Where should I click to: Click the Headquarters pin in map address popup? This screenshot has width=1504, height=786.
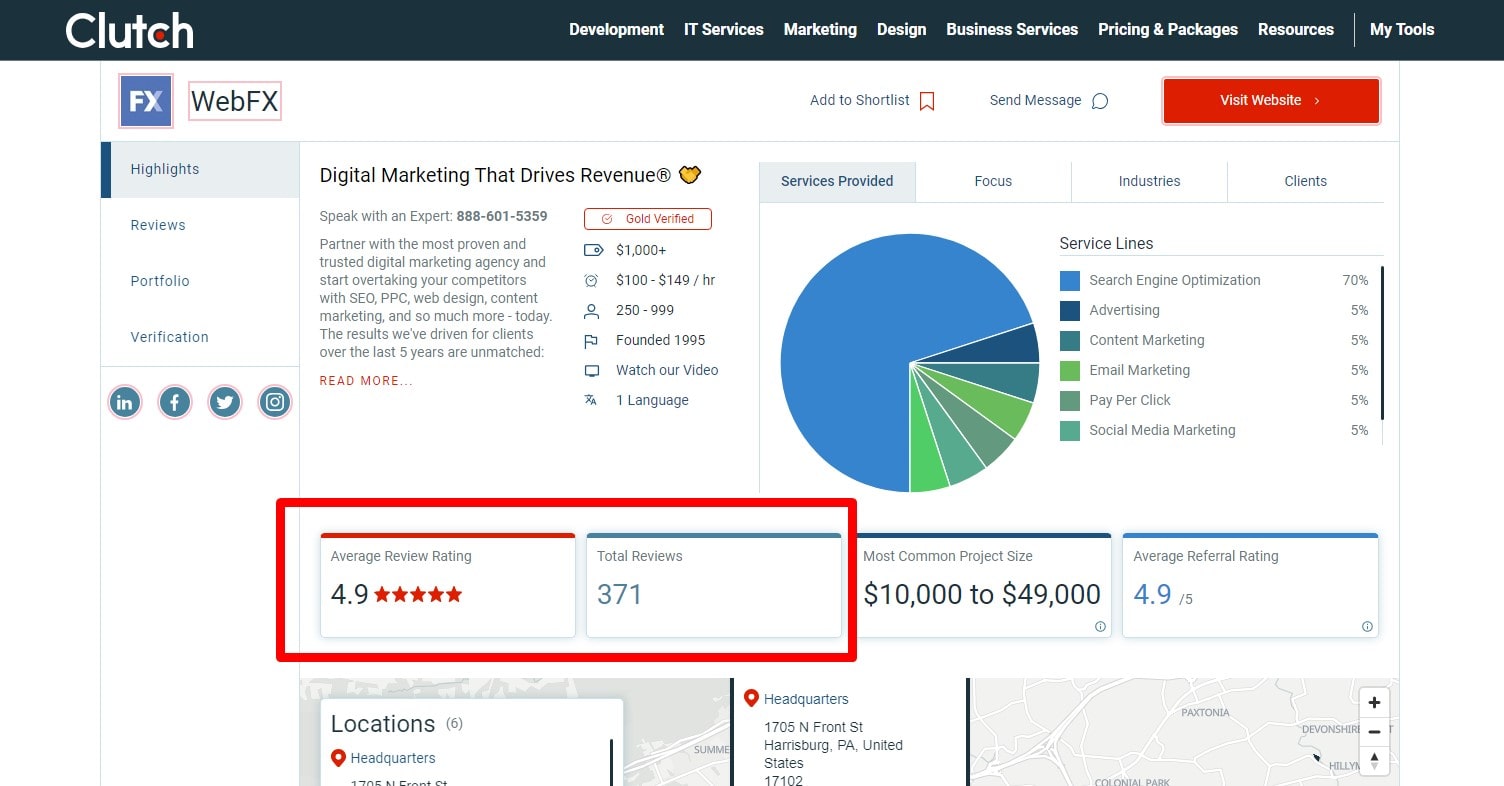751,698
